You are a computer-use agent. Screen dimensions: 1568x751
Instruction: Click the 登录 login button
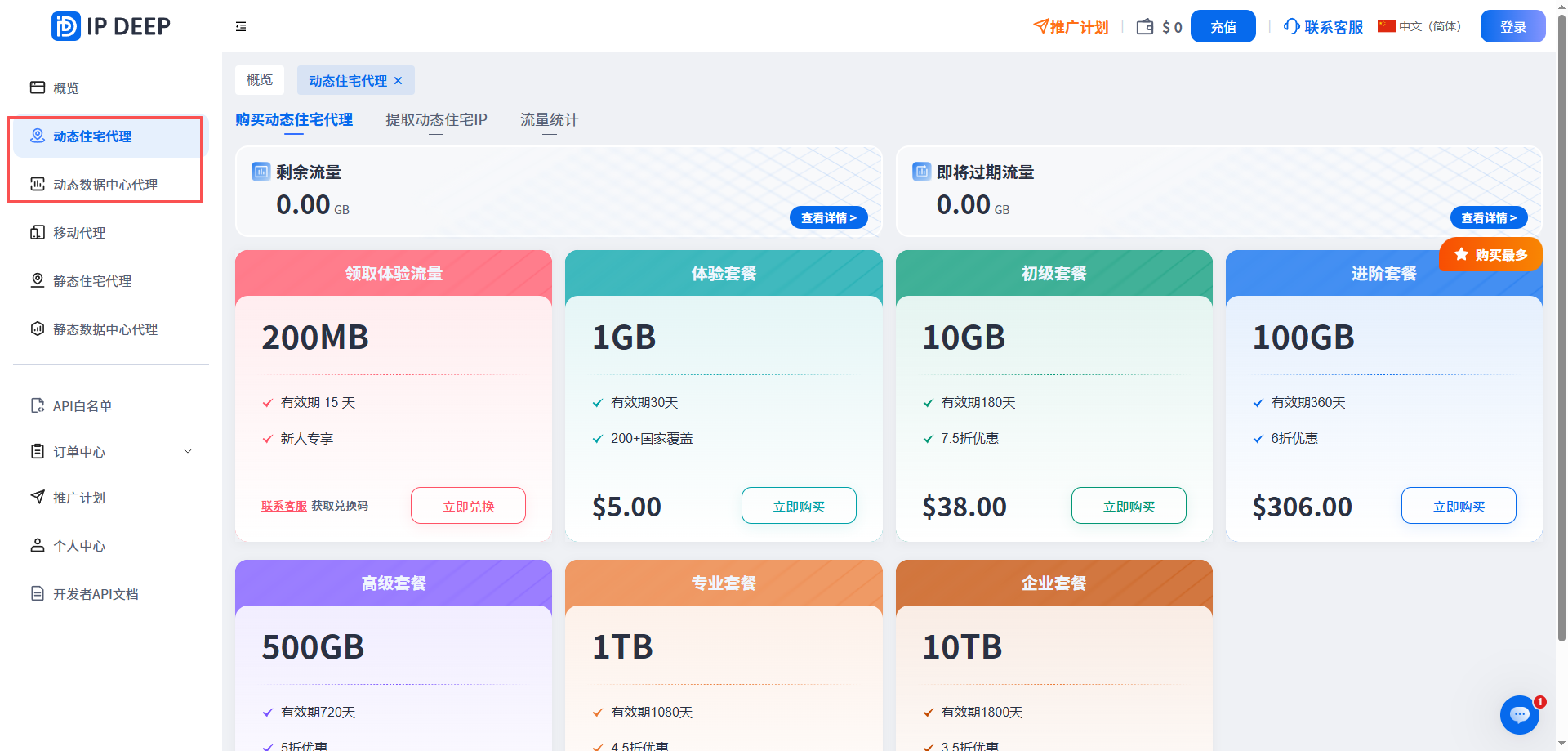[1512, 26]
